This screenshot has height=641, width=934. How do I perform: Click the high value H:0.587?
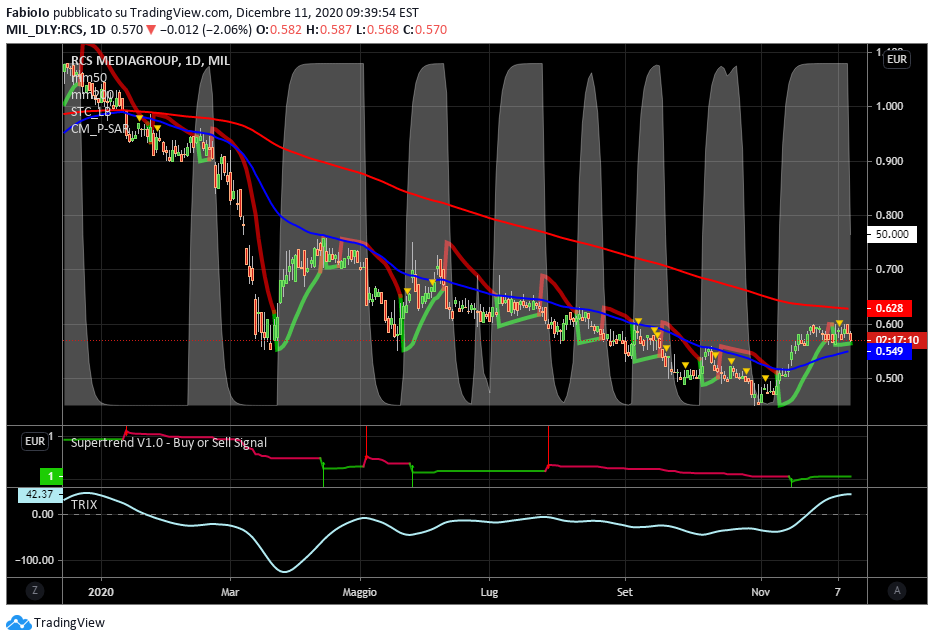pyautogui.click(x=329, y=30)
